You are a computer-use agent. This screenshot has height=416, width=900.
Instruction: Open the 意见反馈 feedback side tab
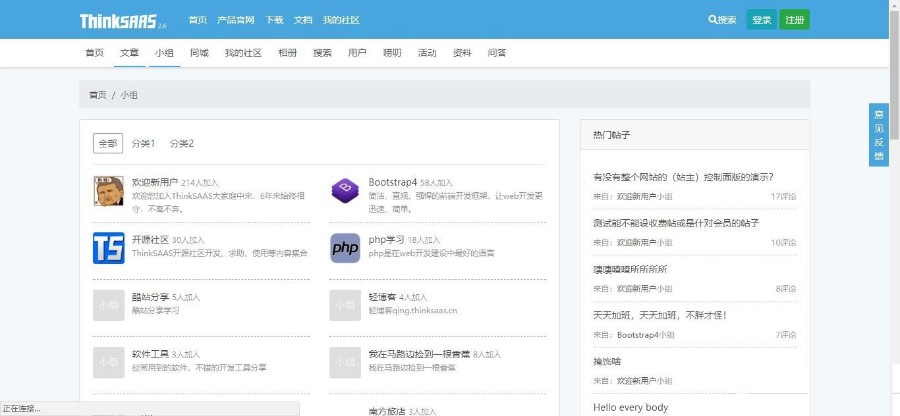[879, 135]
